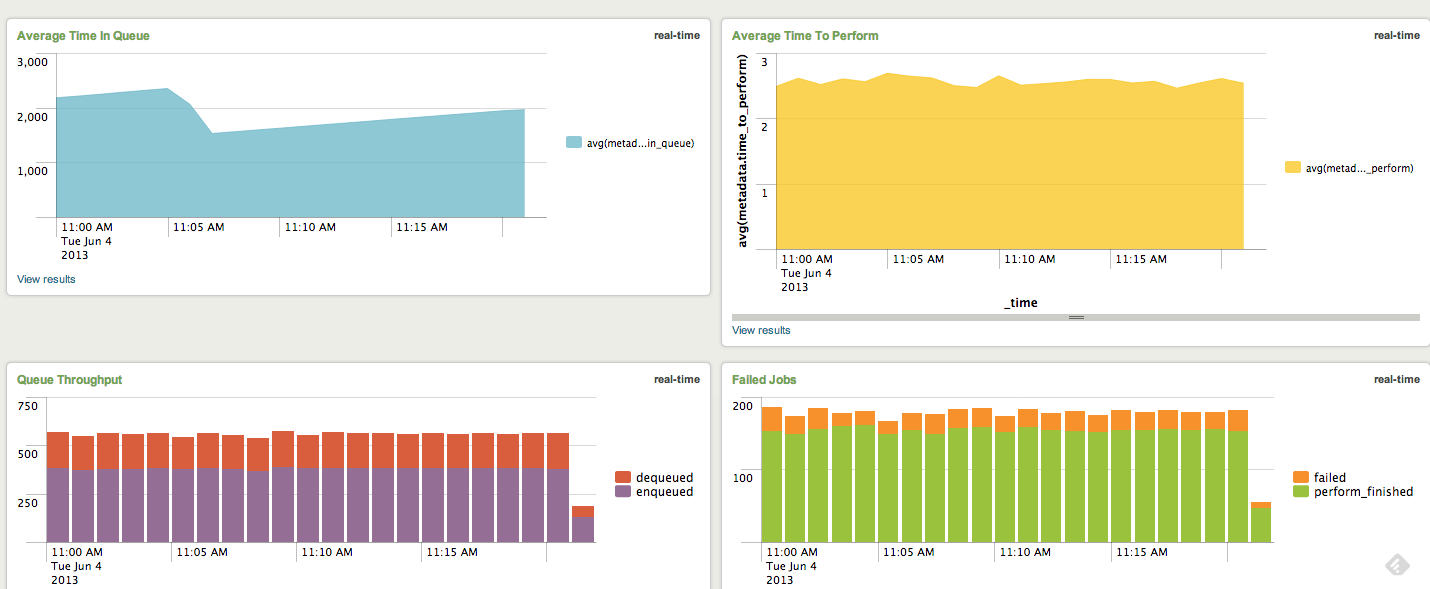Select the avg(metad..._perform) legend label

pos(1359,168)
